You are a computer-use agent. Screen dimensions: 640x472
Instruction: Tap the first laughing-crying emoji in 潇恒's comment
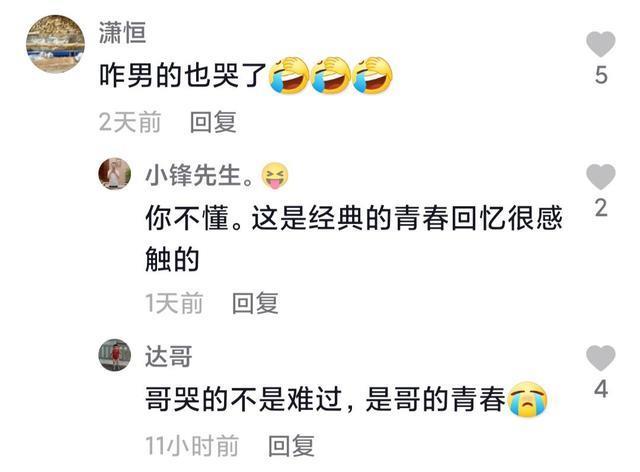click(289, 76)
